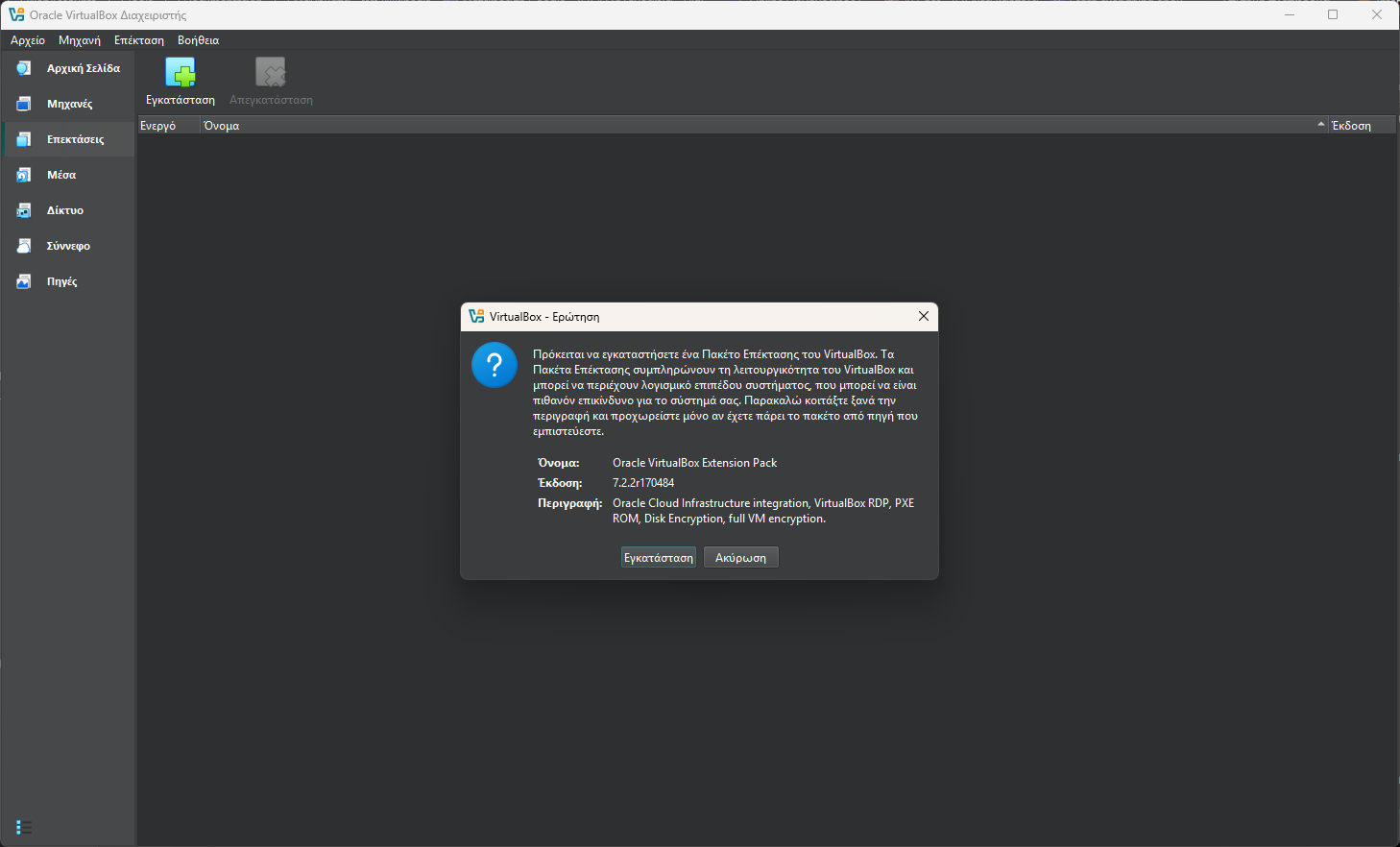The width and height of the screenshot is (1400, 847).
Task: Sort by the Ενεργό column header
Action: pyautogui.click(x=169, y=126)
